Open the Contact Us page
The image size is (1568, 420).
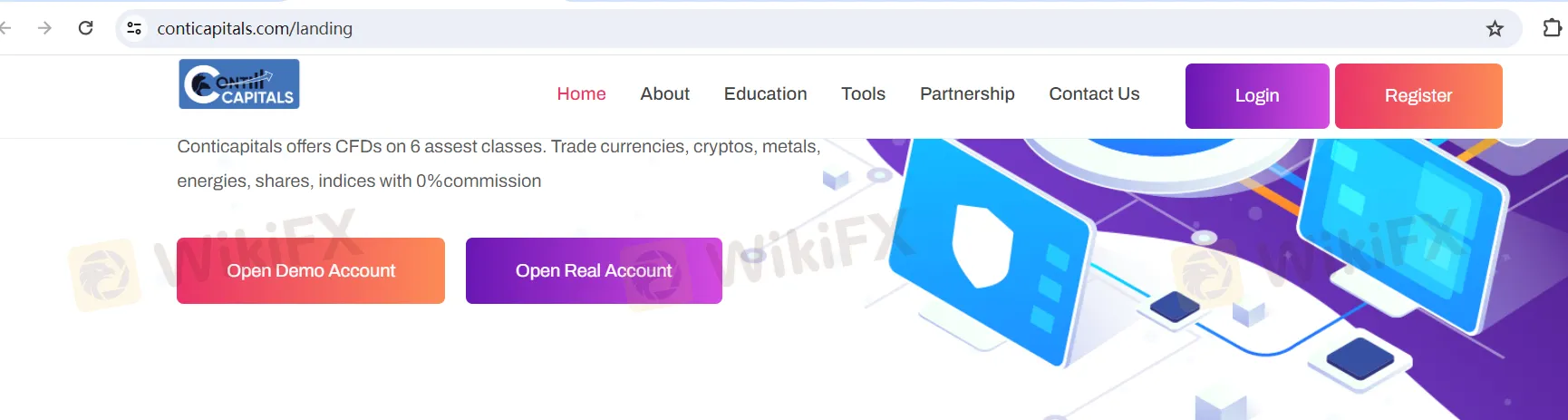click(1094, 94)
